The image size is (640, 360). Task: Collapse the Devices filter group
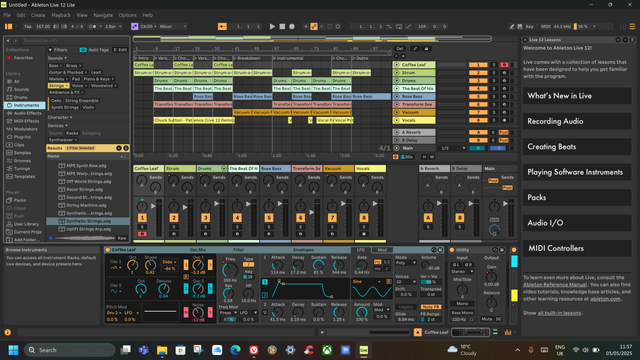click(x=58, y=126)
